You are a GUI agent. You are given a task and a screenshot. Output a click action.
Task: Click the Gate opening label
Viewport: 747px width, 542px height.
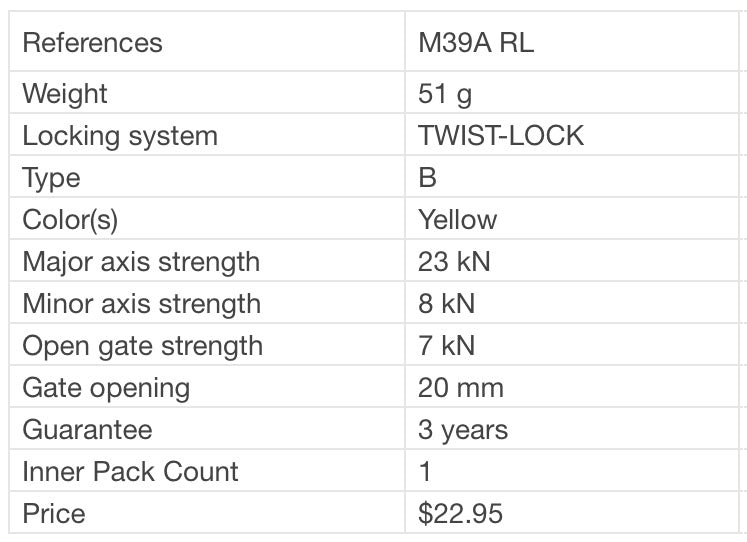pos(106,388)
